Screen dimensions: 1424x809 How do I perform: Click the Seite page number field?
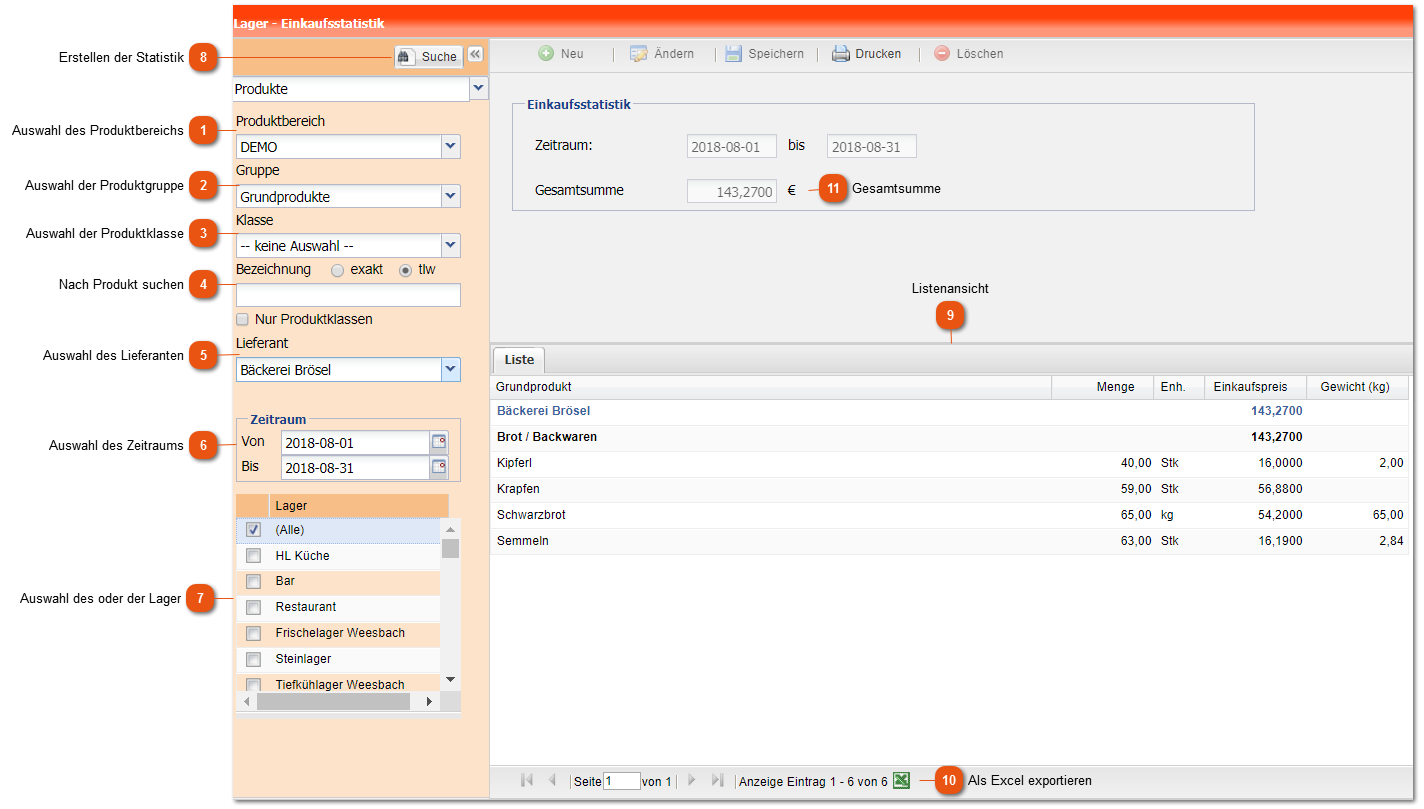pyautogui.click(x=622, y=781)
